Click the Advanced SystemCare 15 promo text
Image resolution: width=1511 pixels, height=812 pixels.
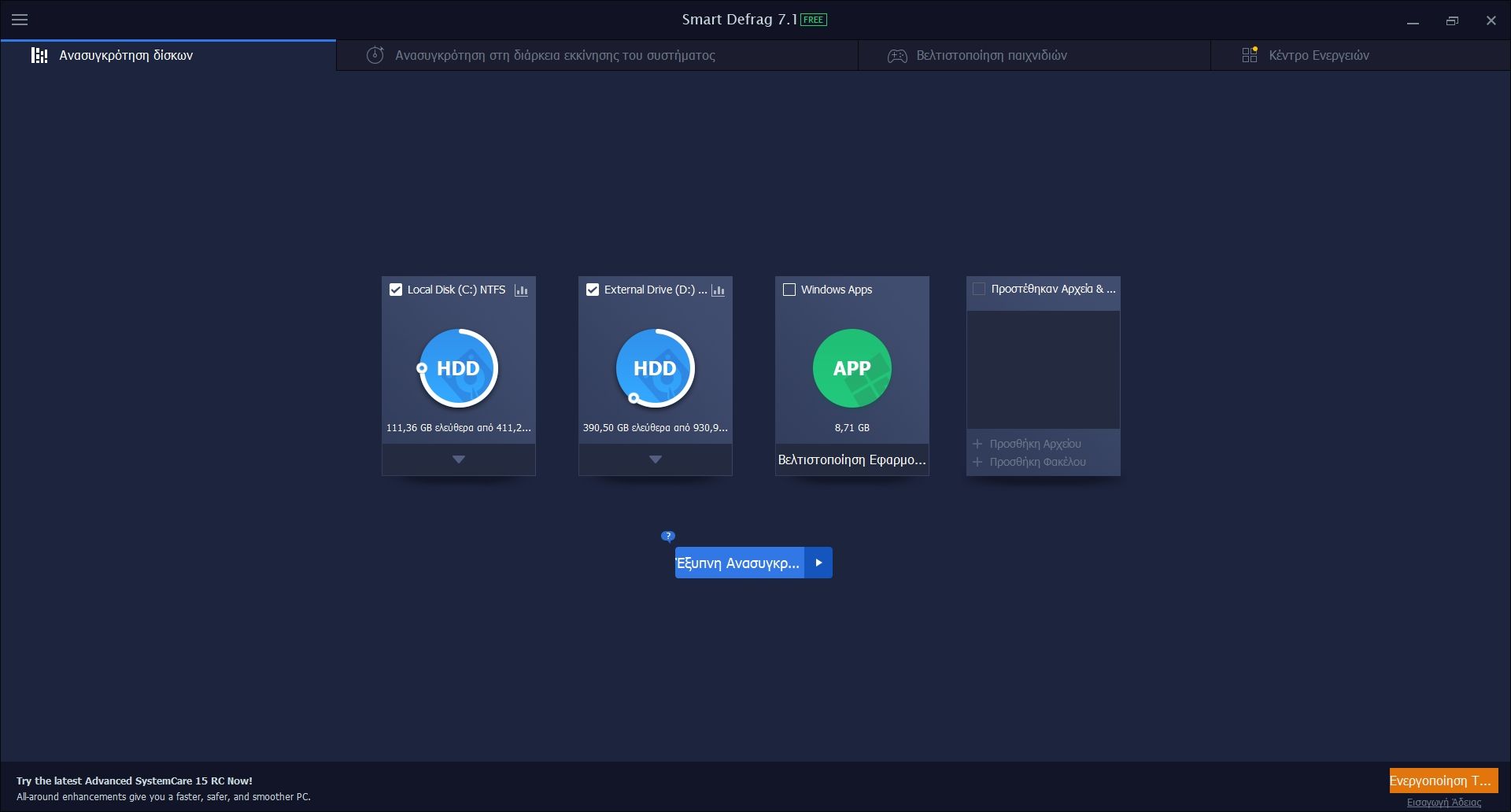pos(135,781)
